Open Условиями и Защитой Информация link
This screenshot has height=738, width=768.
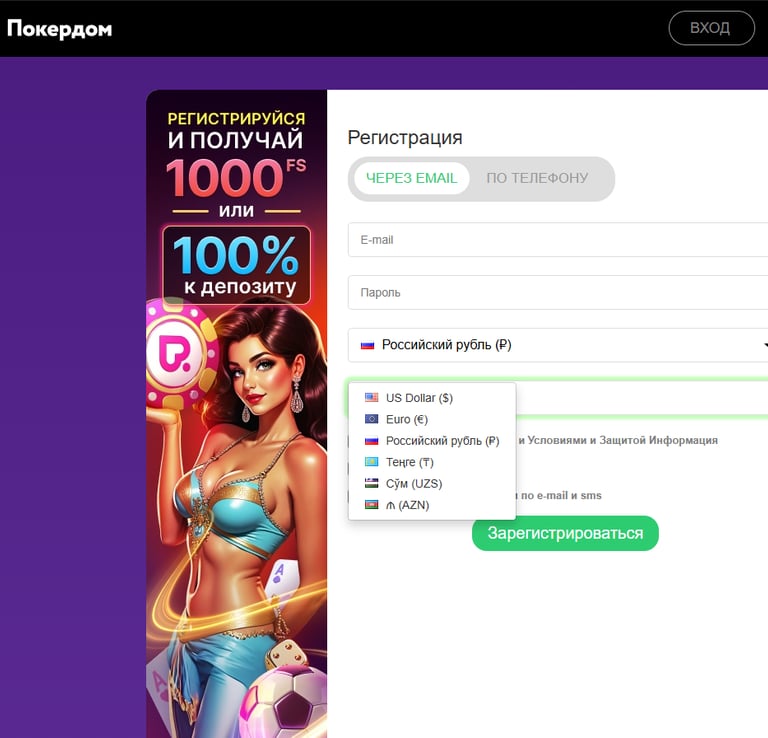click(x=623, y=440)
